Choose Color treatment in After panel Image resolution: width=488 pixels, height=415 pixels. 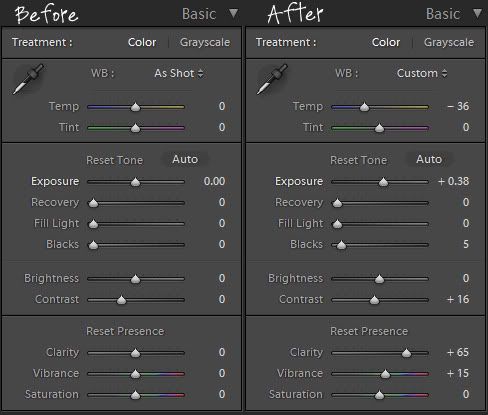(386, 42)
